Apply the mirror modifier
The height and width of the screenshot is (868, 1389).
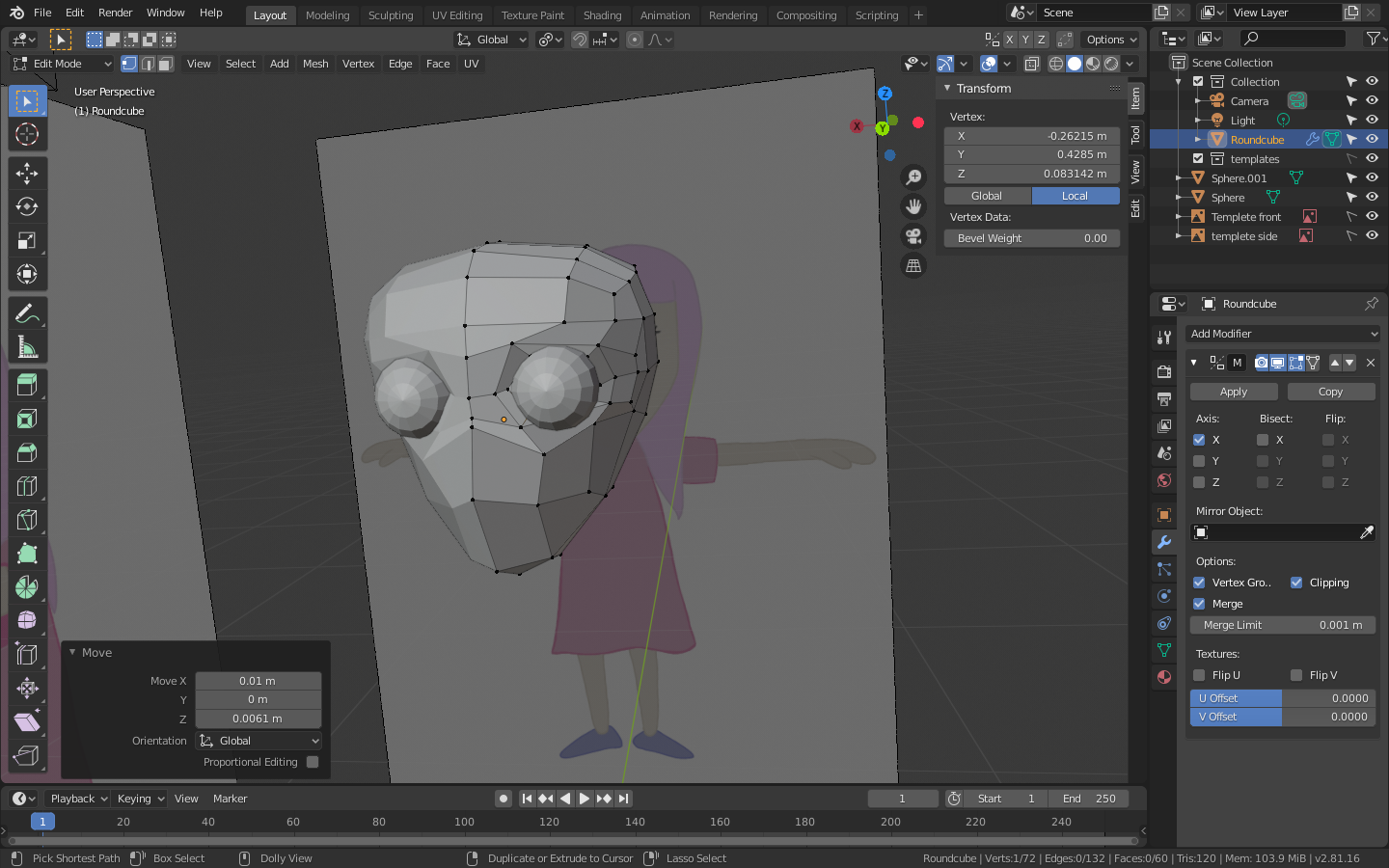click(1234, 392)
